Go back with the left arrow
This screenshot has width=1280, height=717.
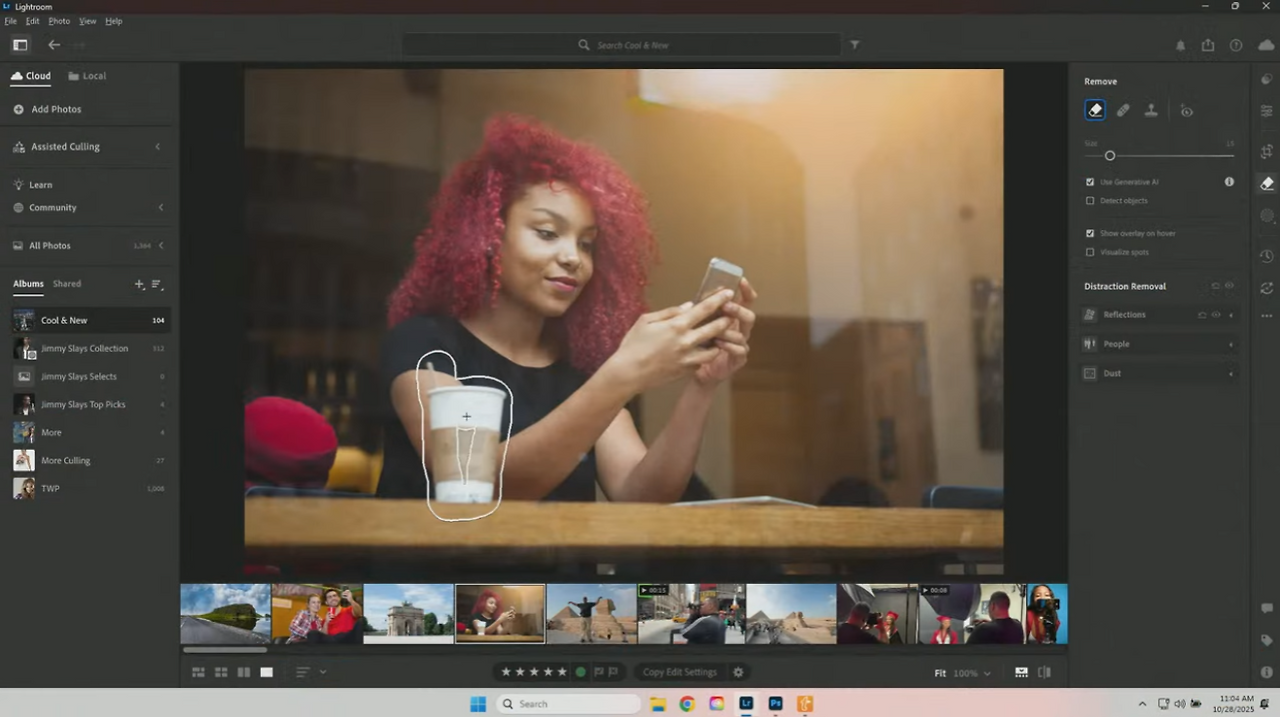pos(54,45)
